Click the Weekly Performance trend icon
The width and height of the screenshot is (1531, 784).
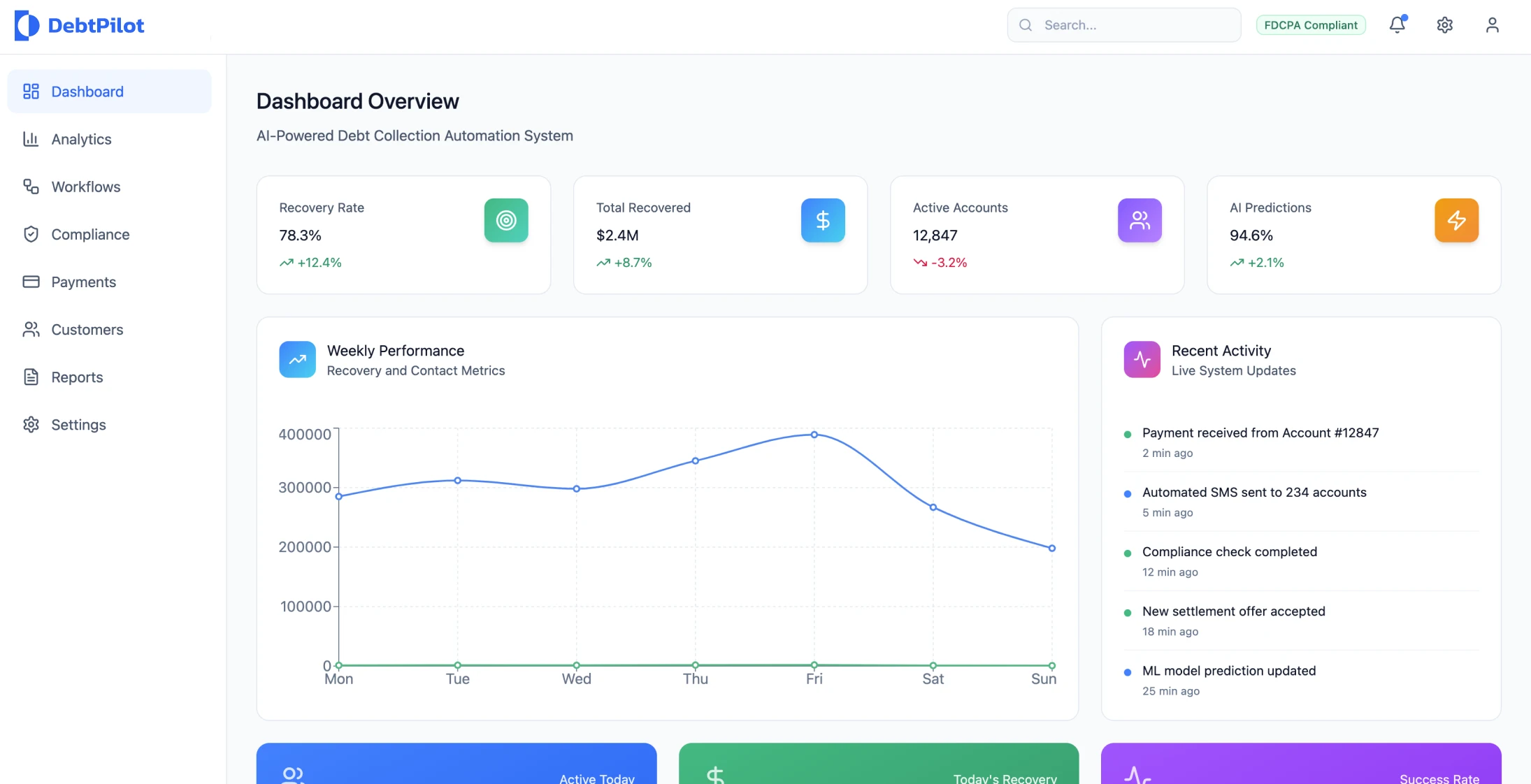click(x=297, y=359)
